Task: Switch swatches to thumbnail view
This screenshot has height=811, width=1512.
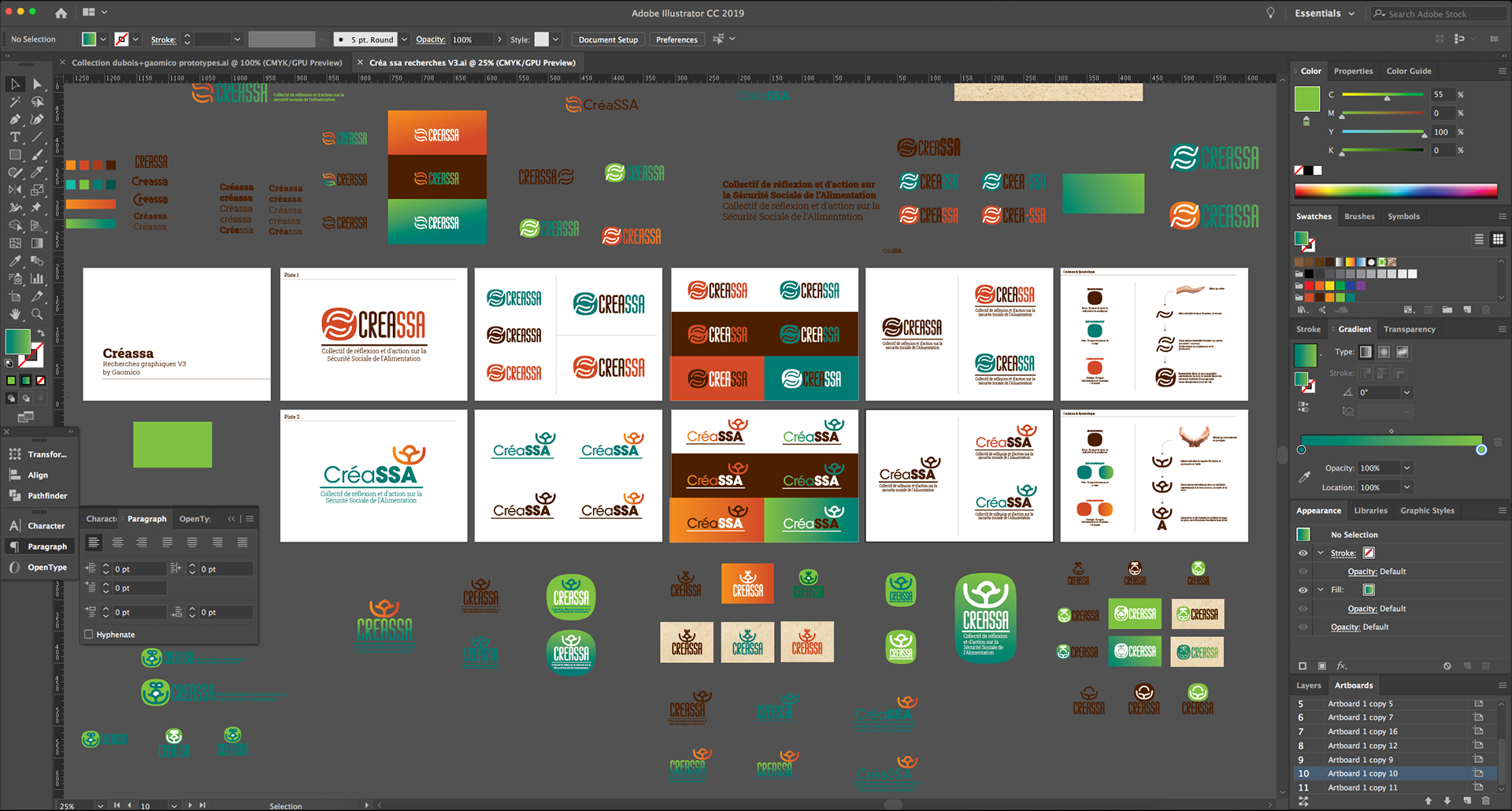Action: pos(1498,239)
